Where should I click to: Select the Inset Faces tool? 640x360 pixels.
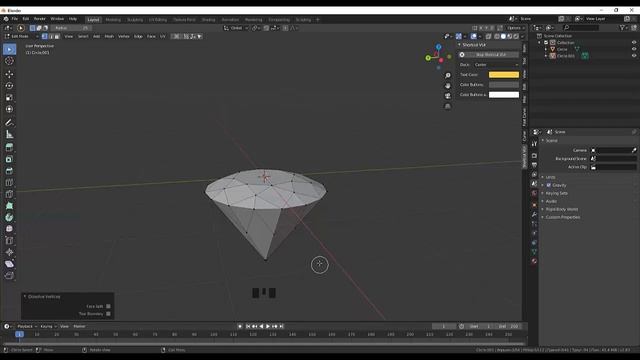pyautogui.click(x=9, y=159)
